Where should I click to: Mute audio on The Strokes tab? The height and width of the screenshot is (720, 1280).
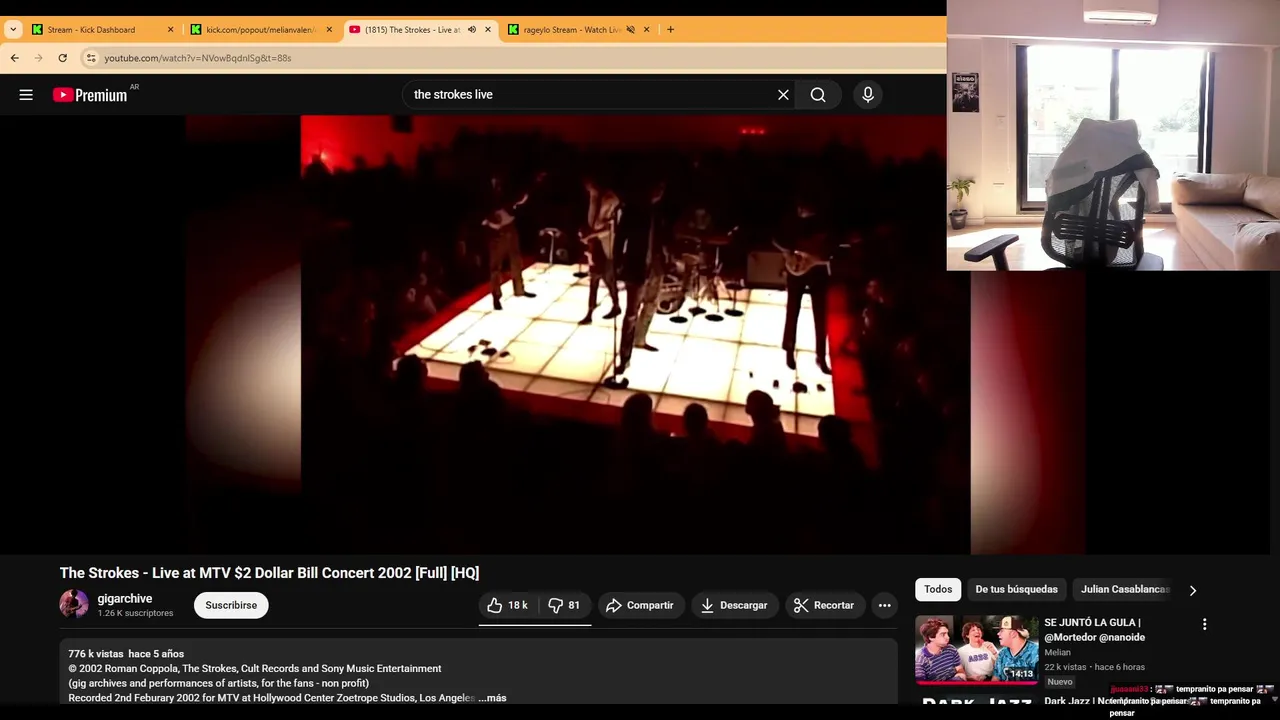[471, 30]
